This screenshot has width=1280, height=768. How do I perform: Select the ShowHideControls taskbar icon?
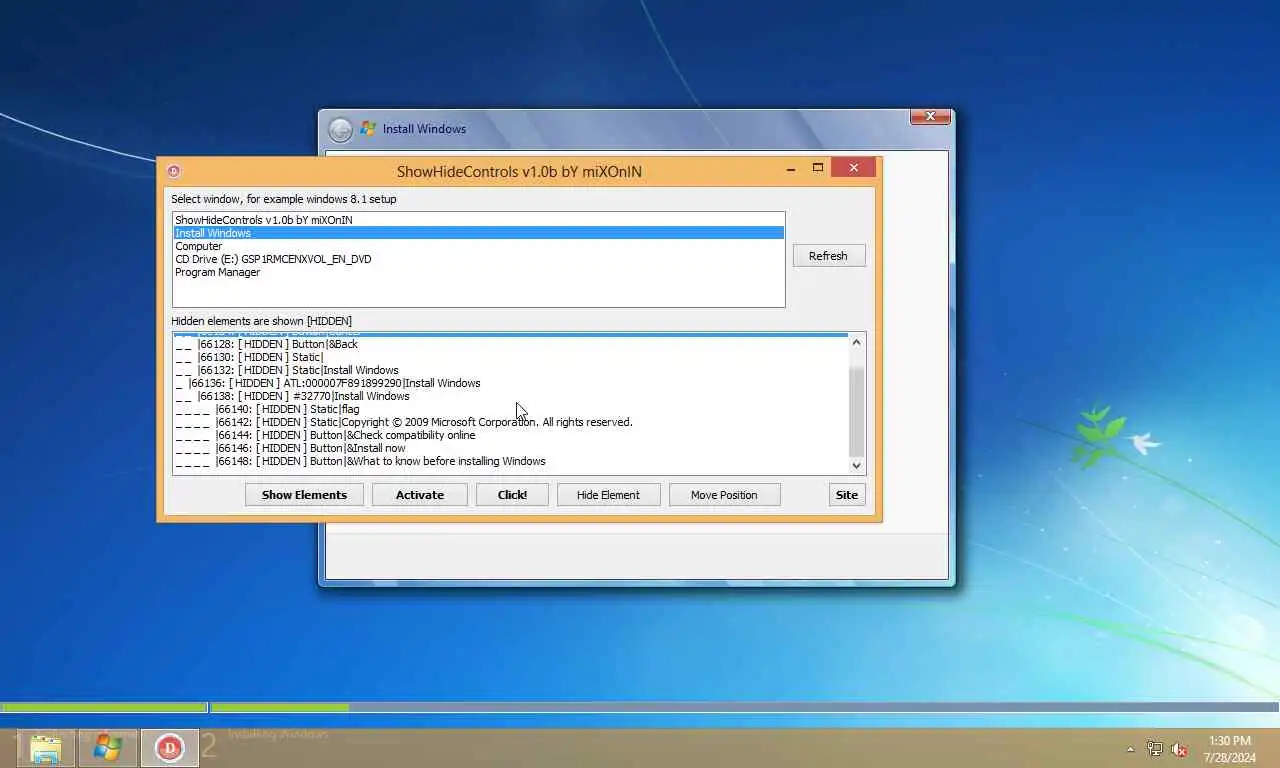pyautogui.click(x=169, y=747)
